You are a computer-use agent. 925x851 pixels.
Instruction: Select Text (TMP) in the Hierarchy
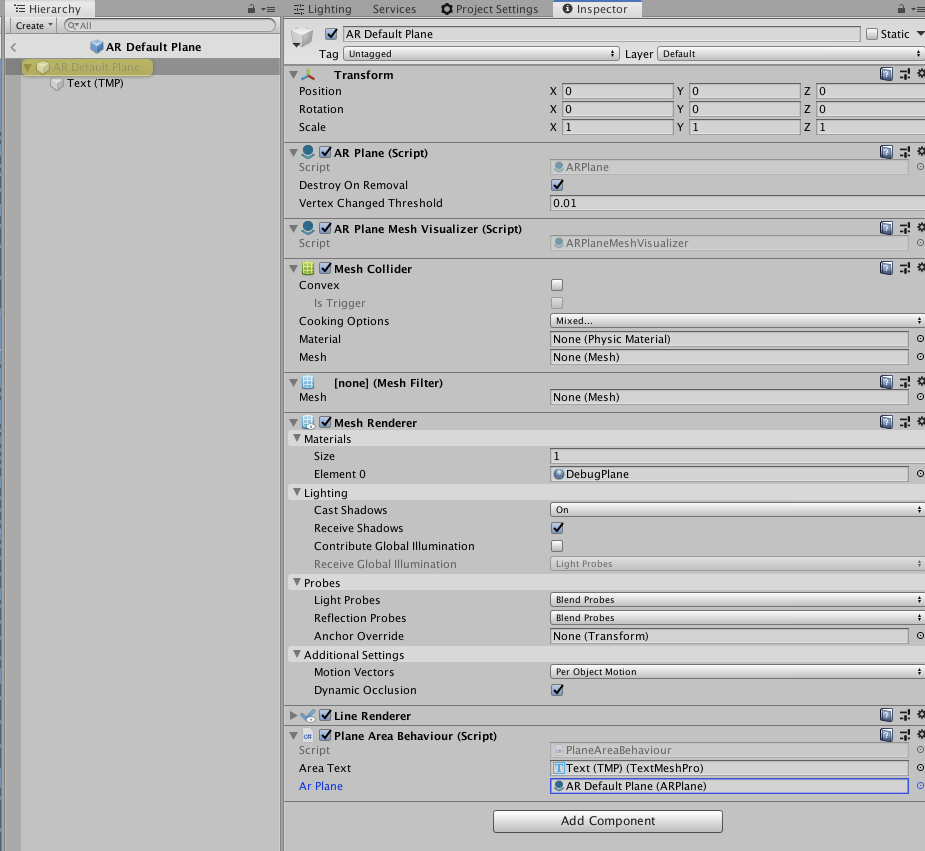point(95,83)
